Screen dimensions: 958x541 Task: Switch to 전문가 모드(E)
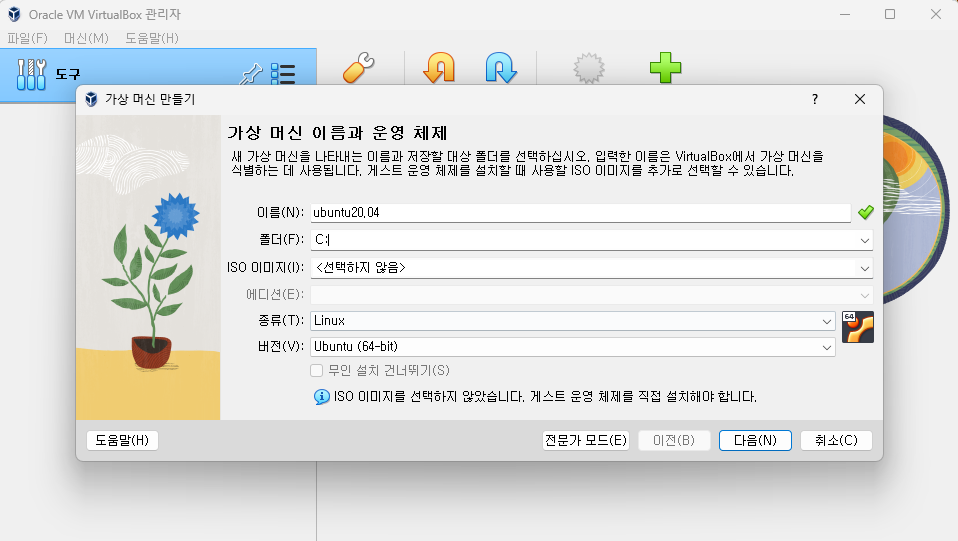[x=586, y=440]
